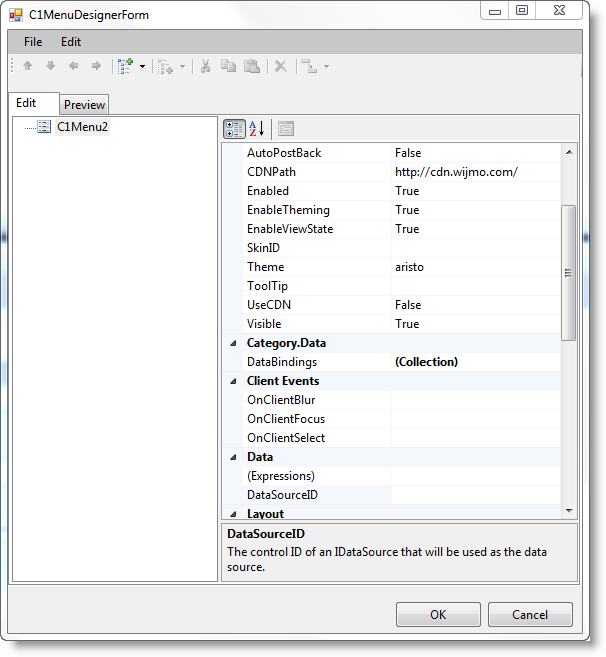Image resolution: width=606 pixels, height=657 pixels.
Task: Open the Change Item Type dropdown arrow
Action: click(326, 66)
